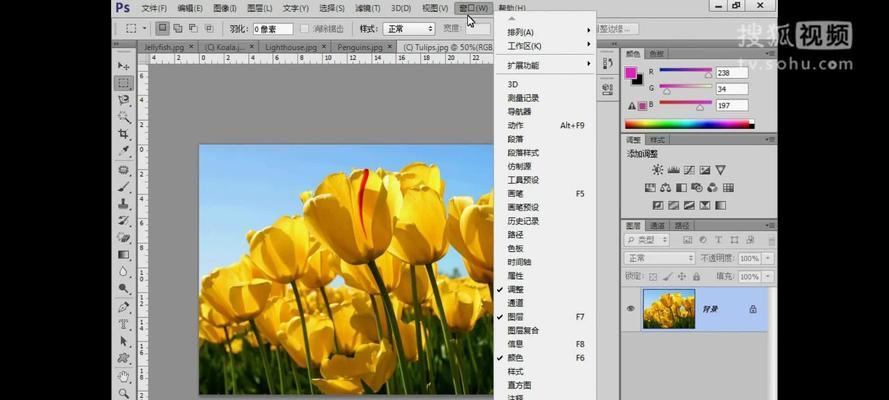Pick a color from the spectrum ramp
889x400 pixels.
[689, 124]
